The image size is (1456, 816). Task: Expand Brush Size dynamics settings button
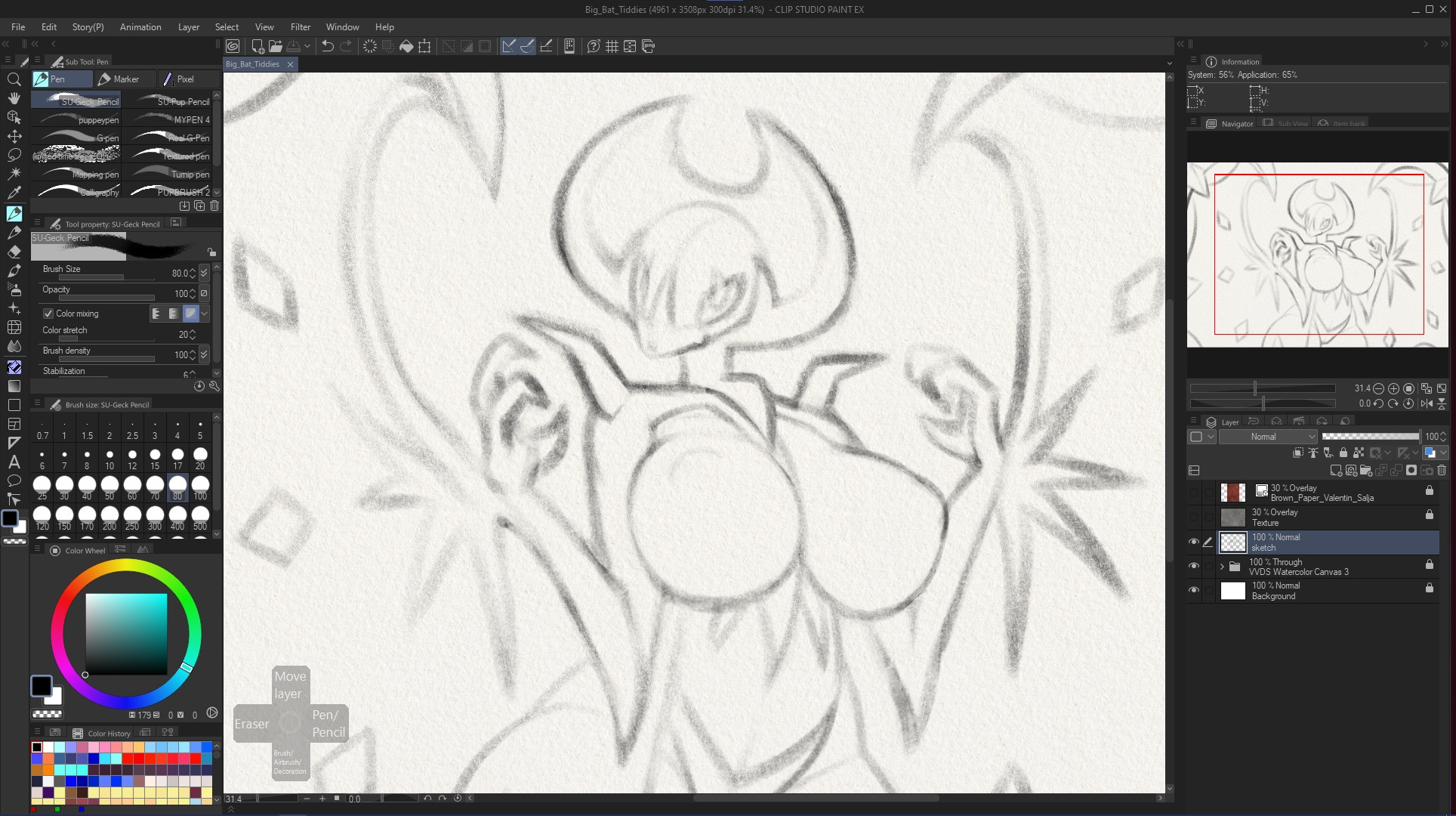coord(204,273)
